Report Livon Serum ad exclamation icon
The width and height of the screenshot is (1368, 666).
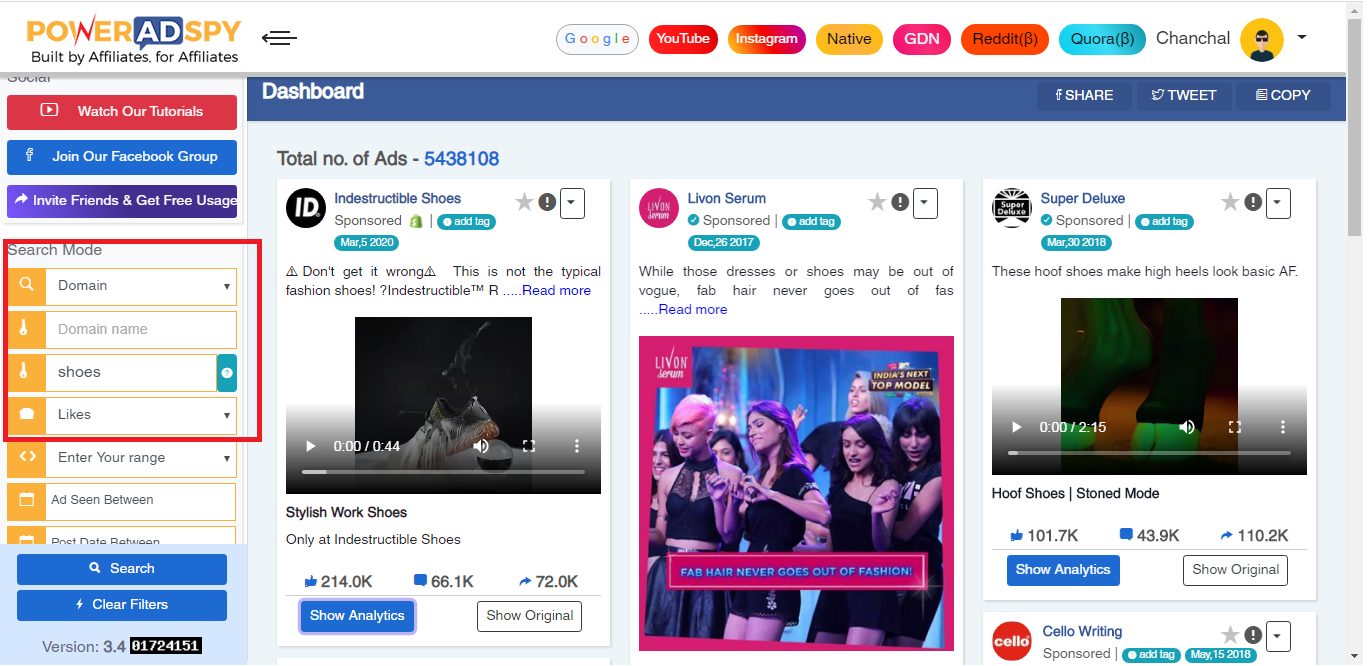click(900, 203)
